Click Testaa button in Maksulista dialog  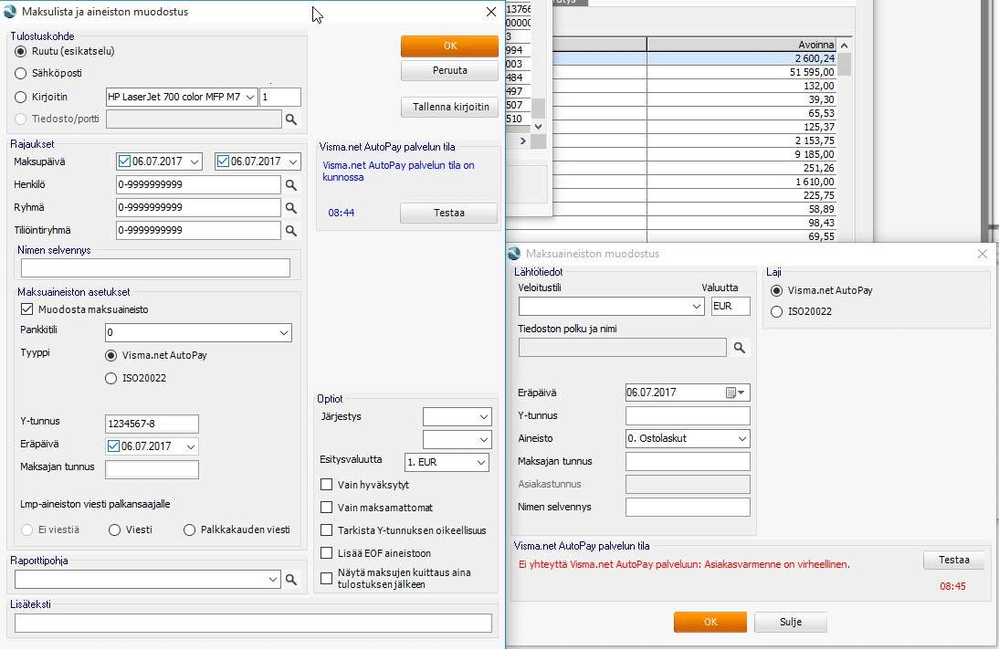449,213
